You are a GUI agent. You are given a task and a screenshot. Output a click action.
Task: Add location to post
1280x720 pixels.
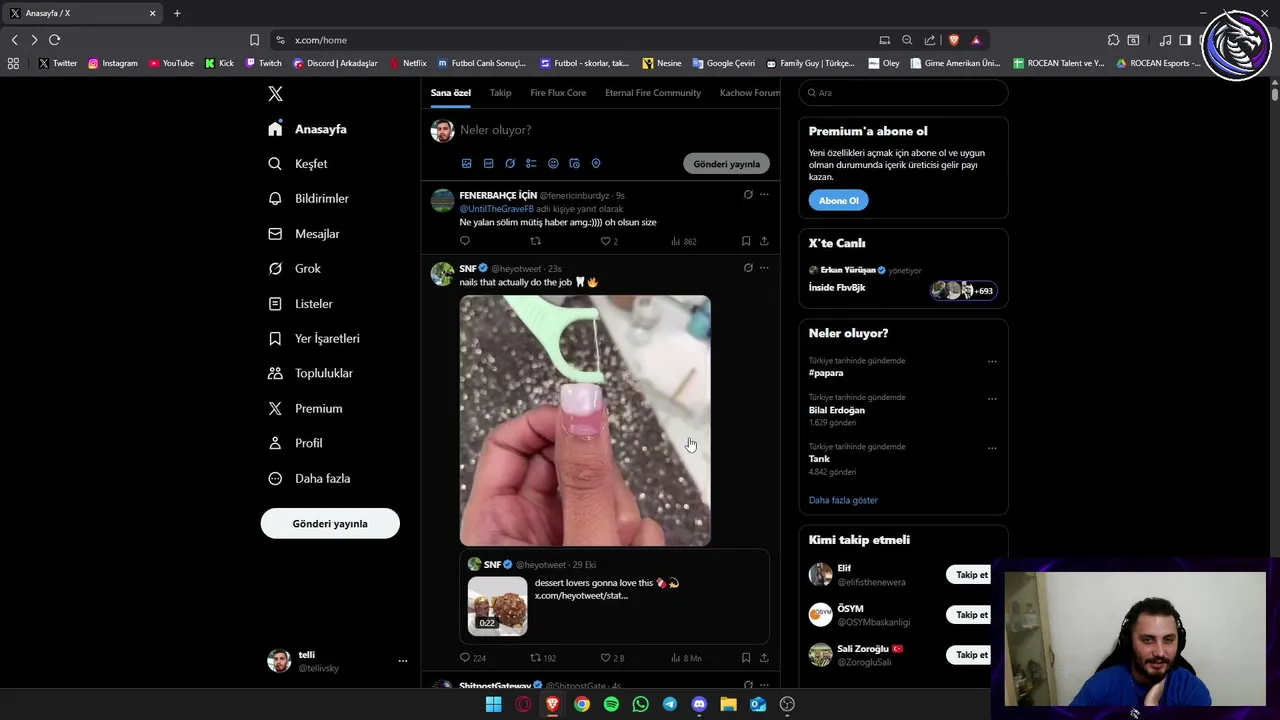point(596,163)
